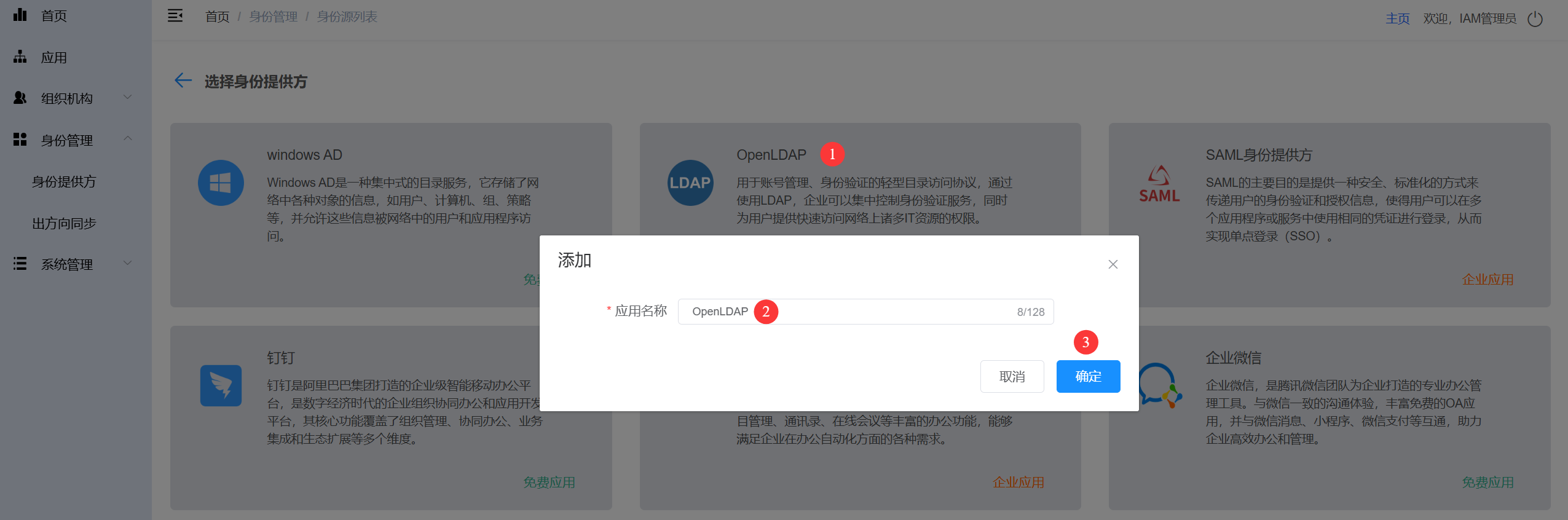Open 首页 in the sidebar
Screen dimensions: 1568x520
coord(54,16)
